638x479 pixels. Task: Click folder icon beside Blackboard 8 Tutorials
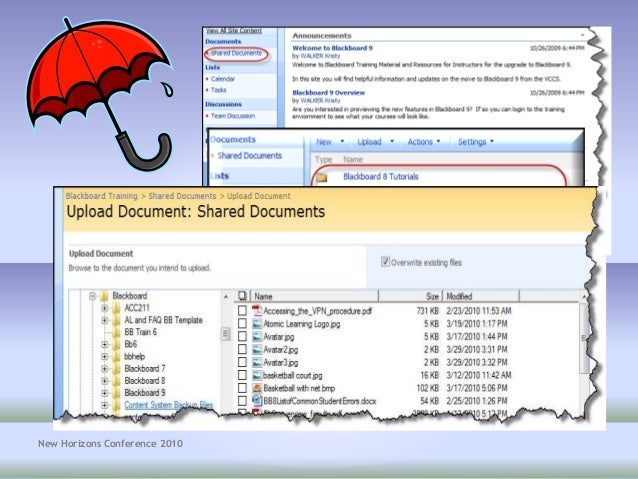[322, 177]
